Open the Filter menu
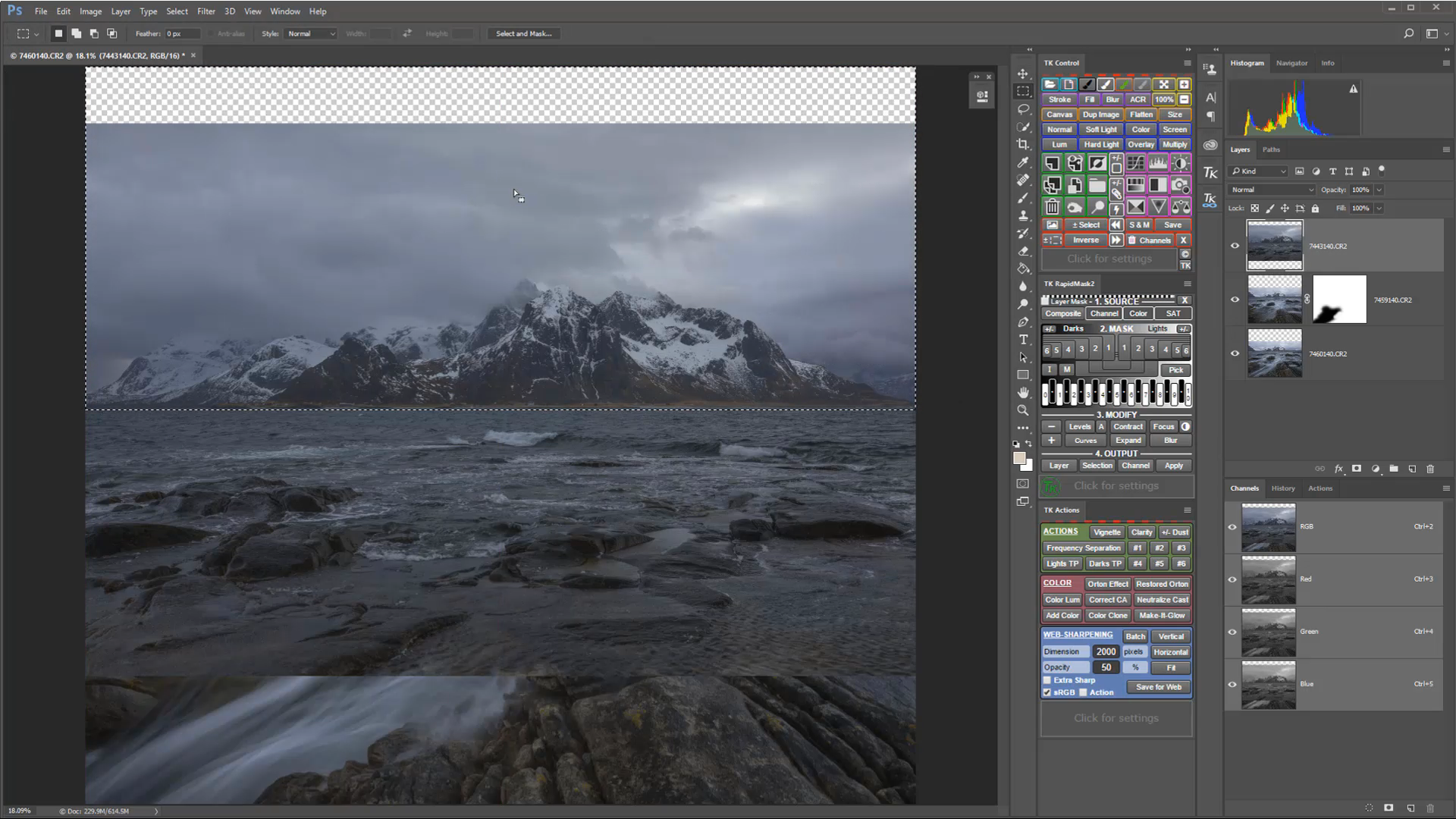 pos(206,11)
